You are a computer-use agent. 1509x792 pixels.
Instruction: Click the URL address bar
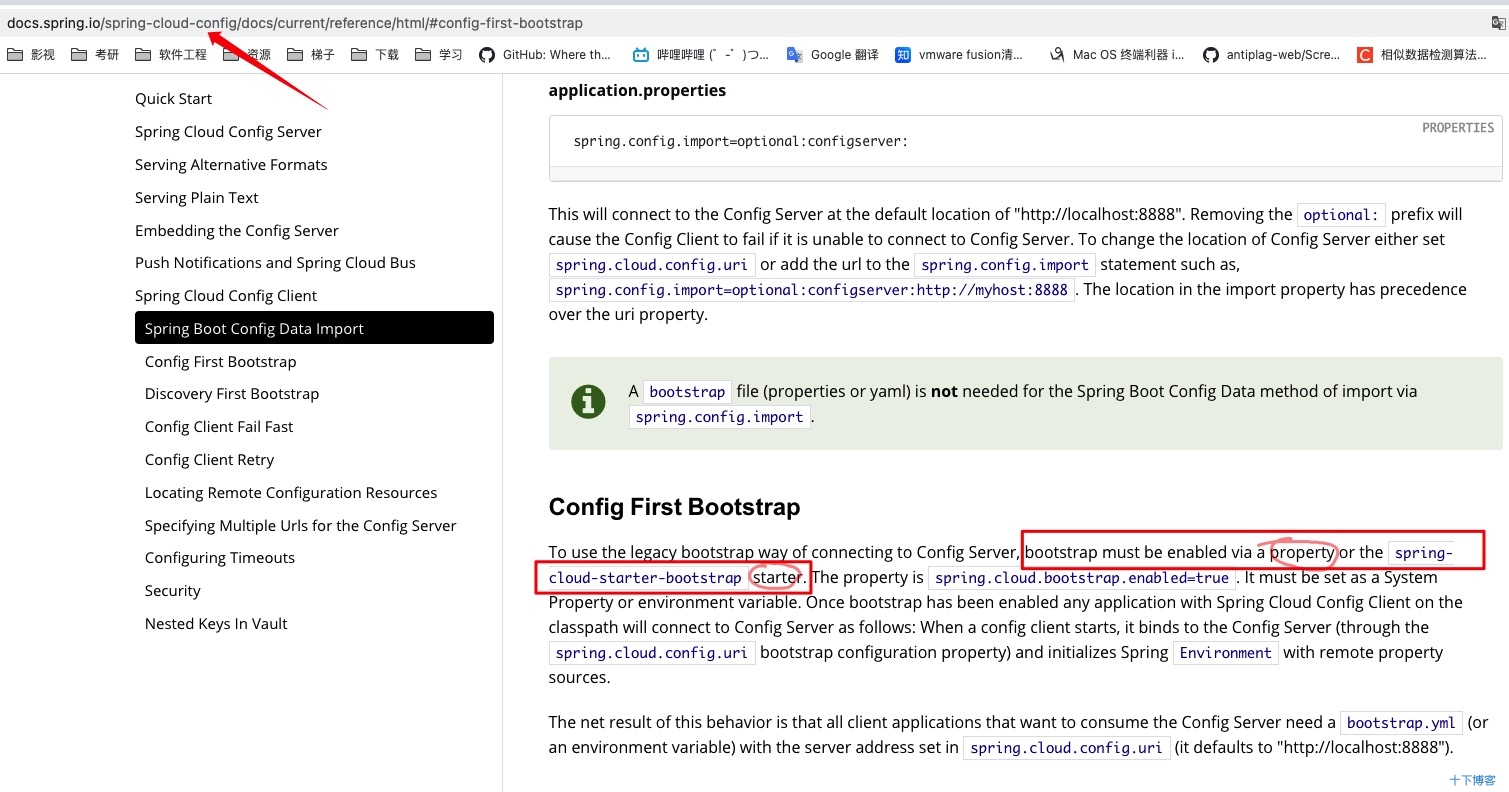740,22
